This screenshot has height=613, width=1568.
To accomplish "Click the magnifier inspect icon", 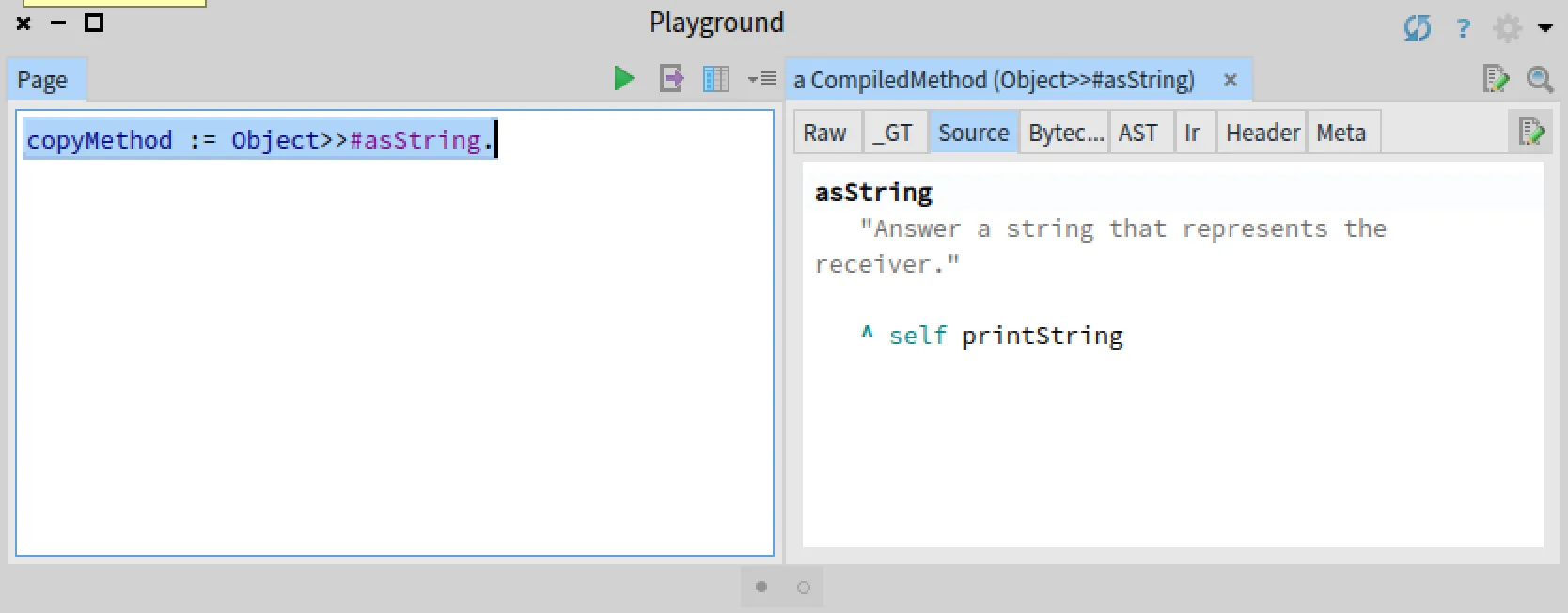I will 1540,79.
